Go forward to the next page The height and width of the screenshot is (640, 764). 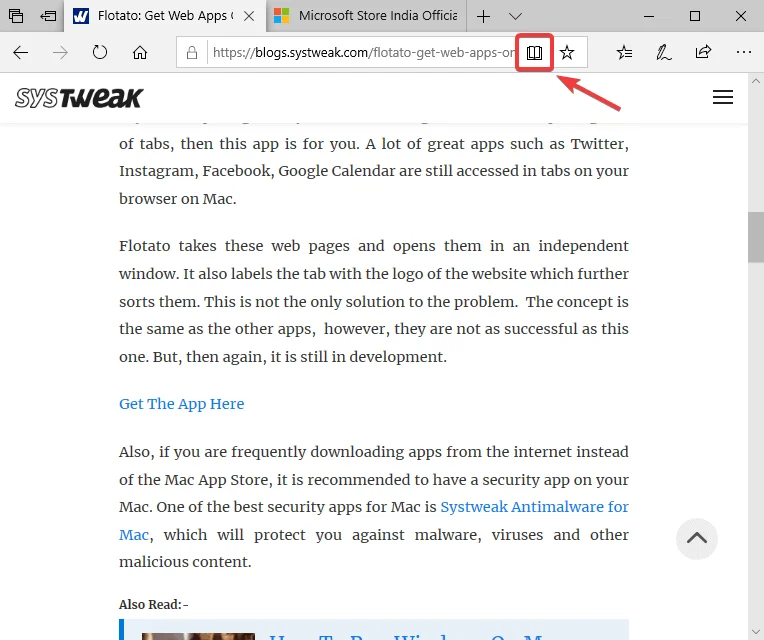coord(60,53)
